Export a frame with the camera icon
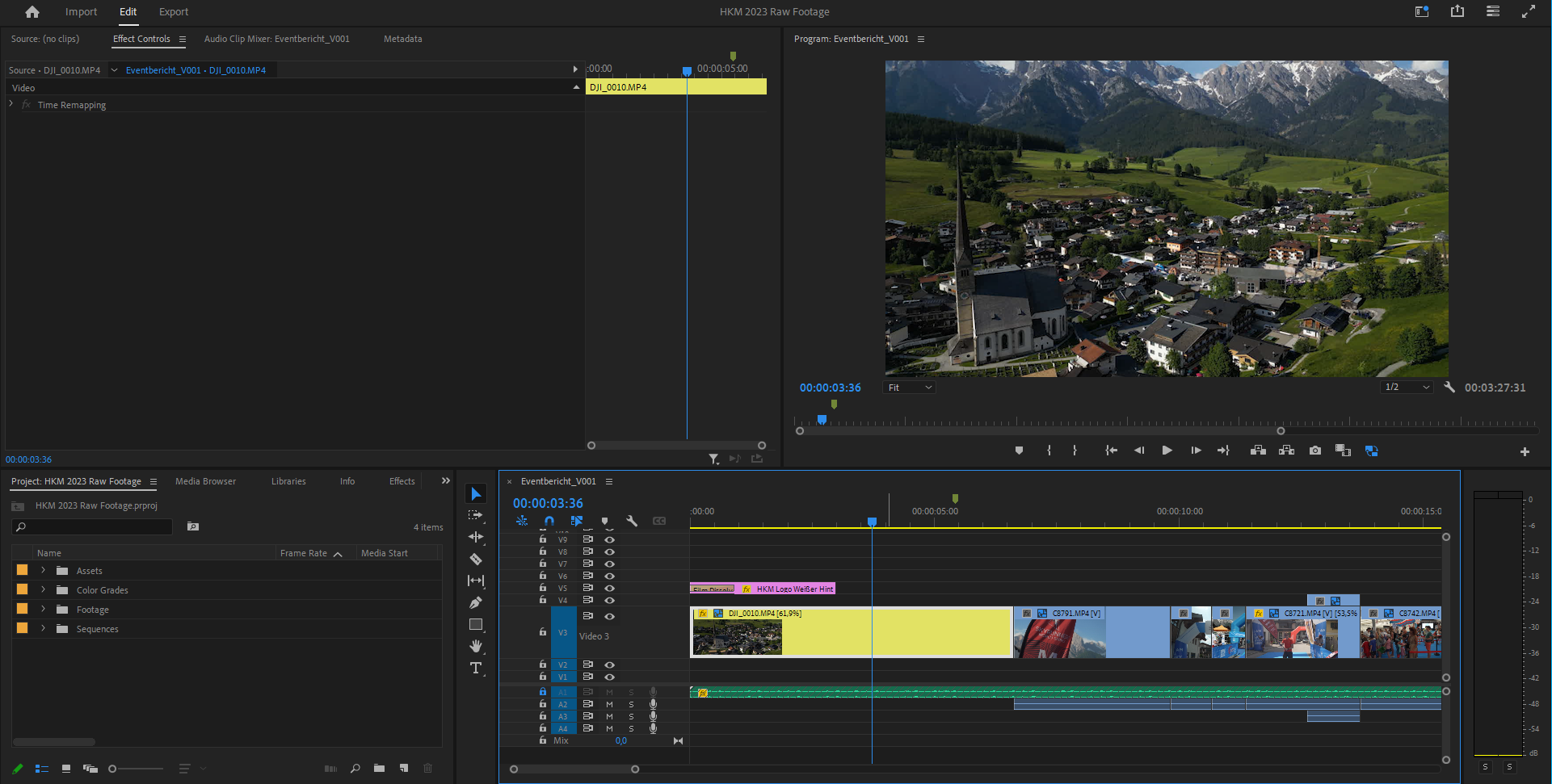This screenshot has width=1552, height=784. (x=1315, y=451)
